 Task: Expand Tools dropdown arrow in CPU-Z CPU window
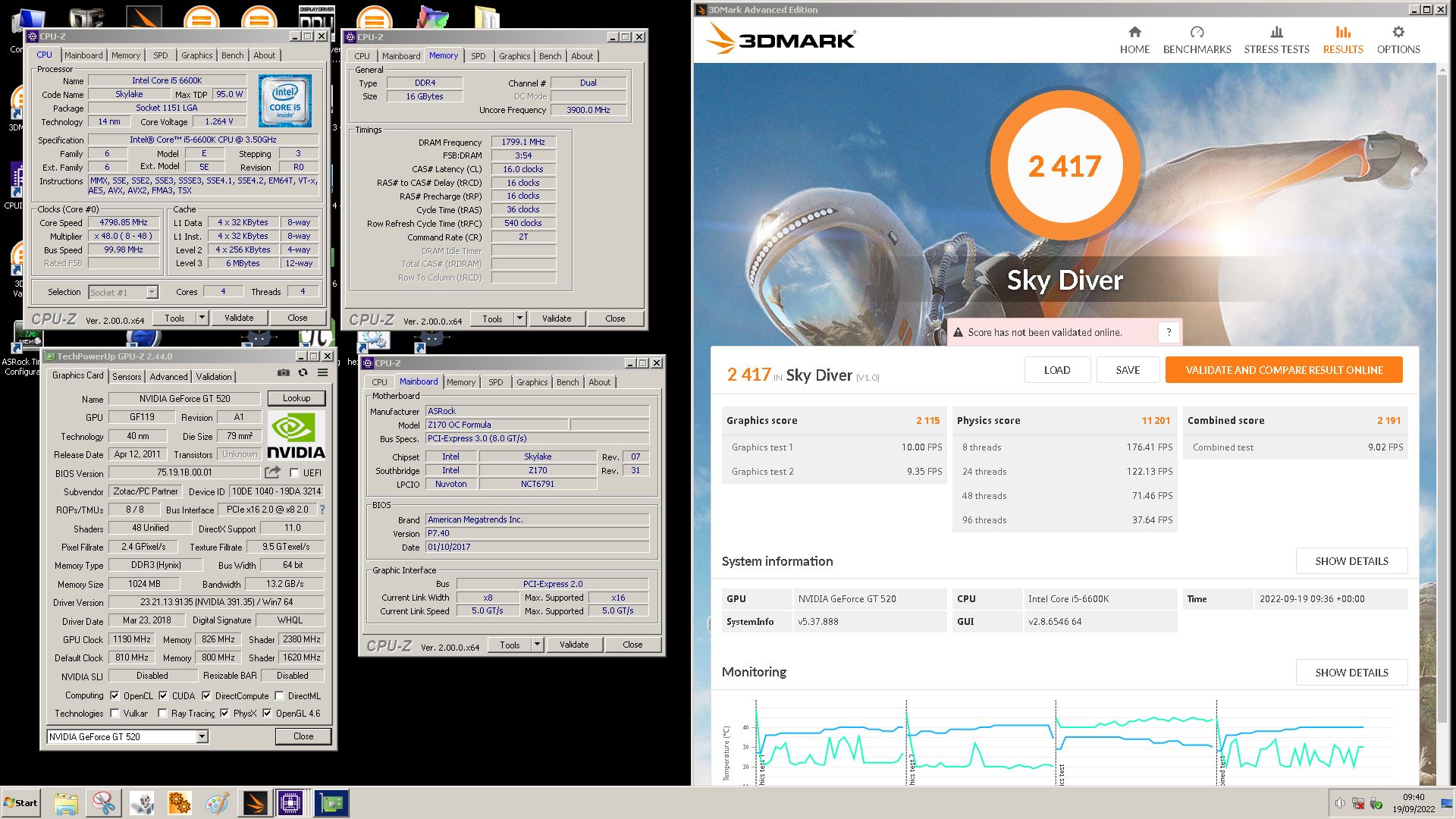tap(202, 318)
